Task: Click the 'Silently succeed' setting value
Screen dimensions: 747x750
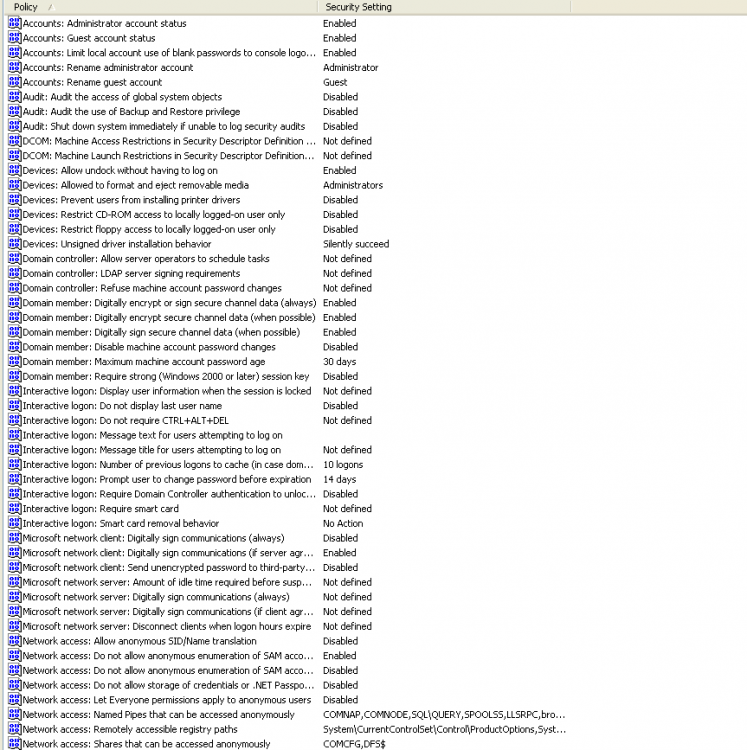Action: [356, 244]
